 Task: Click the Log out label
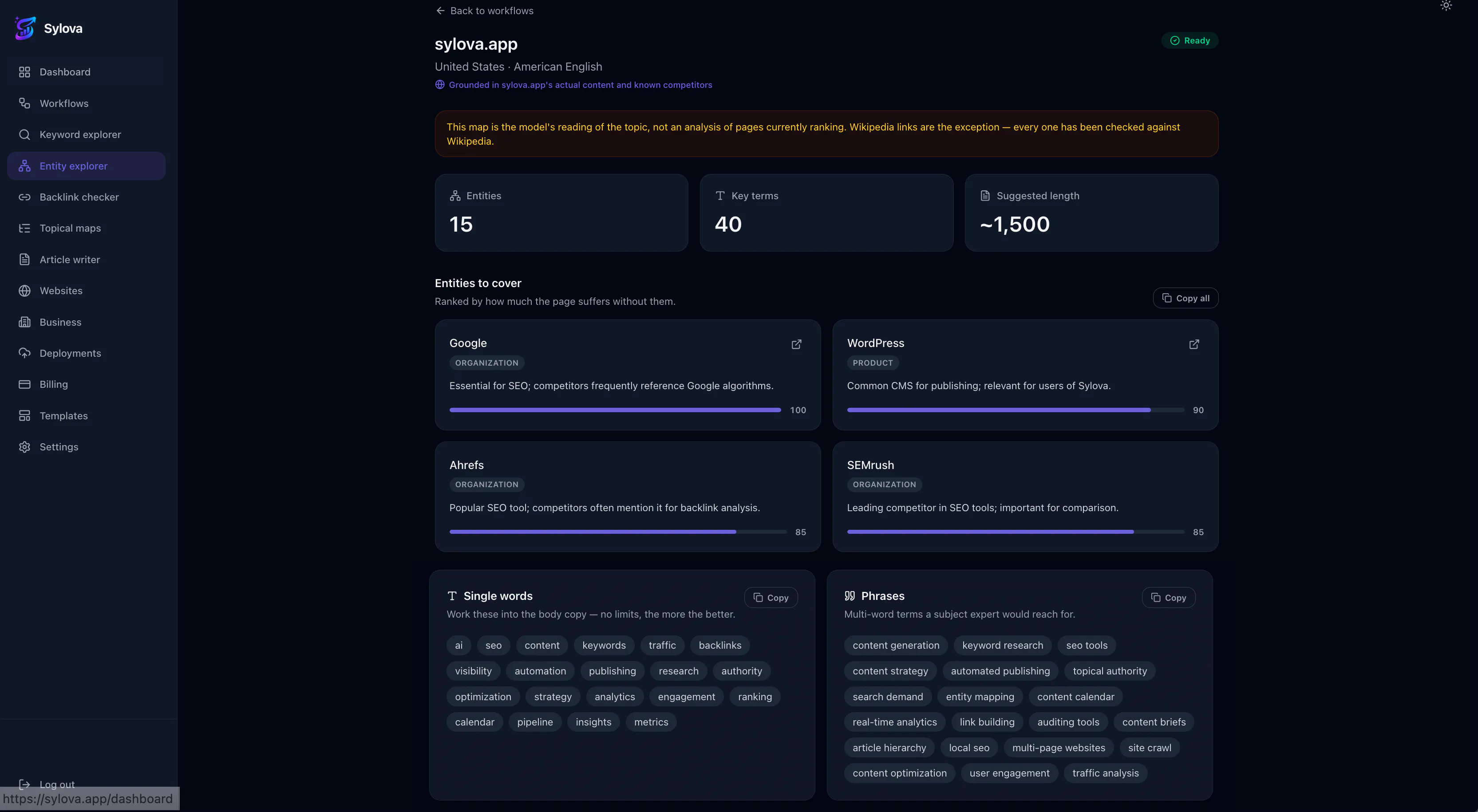coord(57,784)
